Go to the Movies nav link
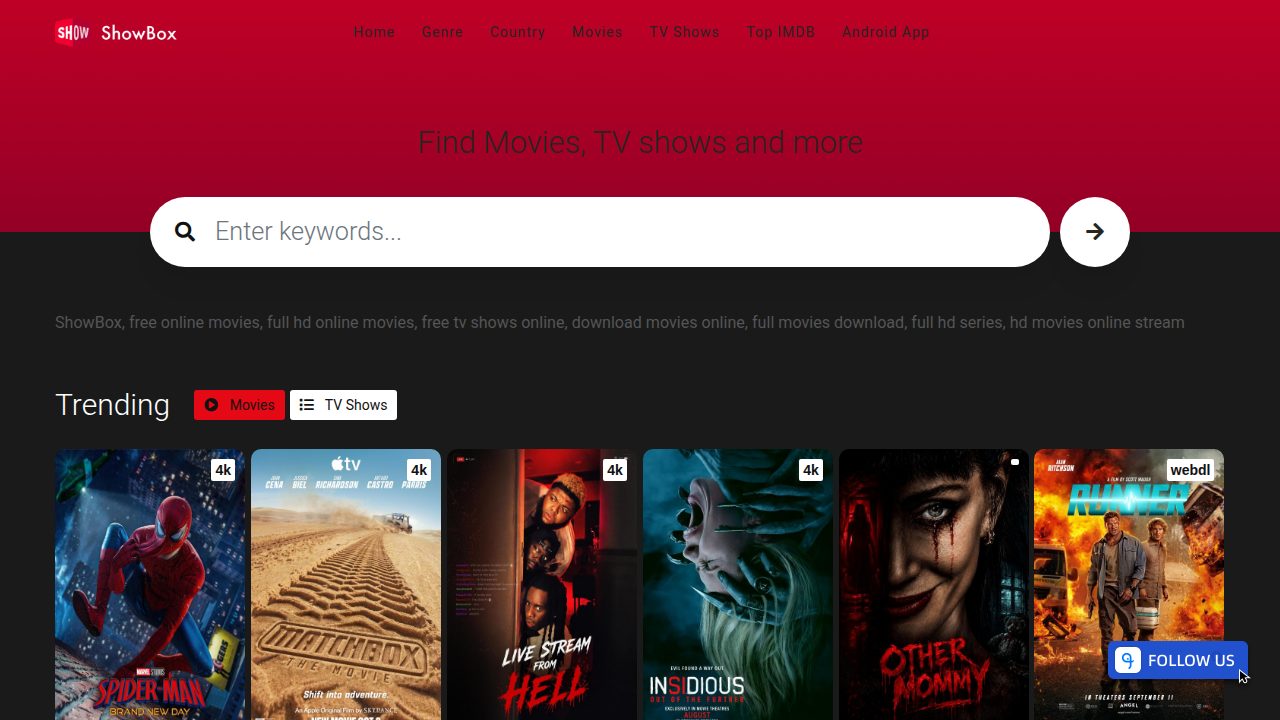The height and width of the screenshot is (720, 1280). (597, 32)
